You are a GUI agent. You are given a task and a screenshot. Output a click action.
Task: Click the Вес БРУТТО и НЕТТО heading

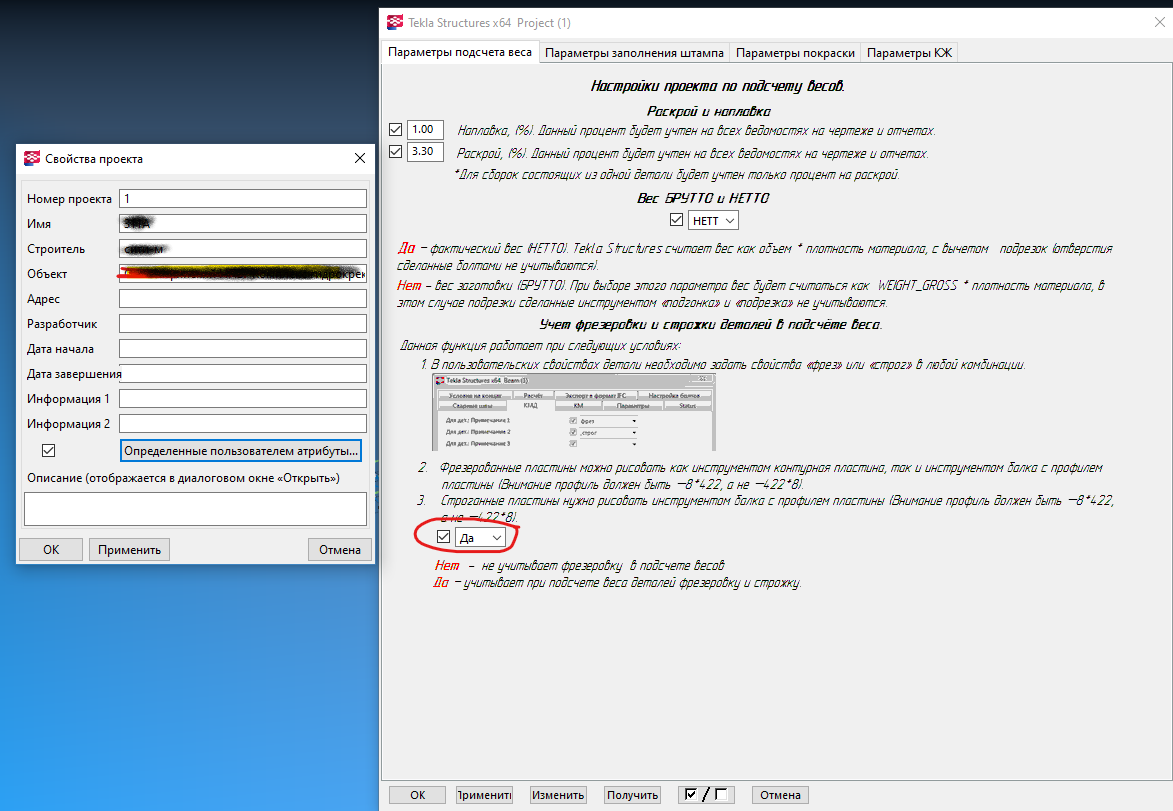702,198
